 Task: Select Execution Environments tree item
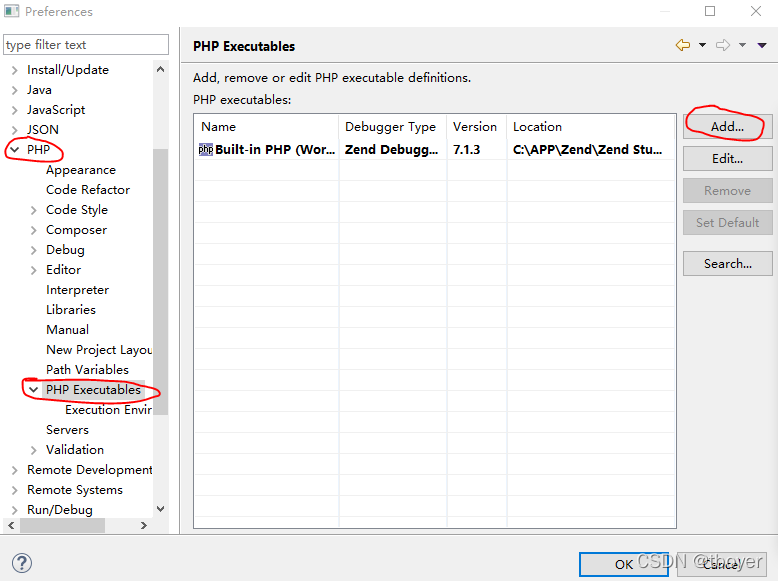108,410
